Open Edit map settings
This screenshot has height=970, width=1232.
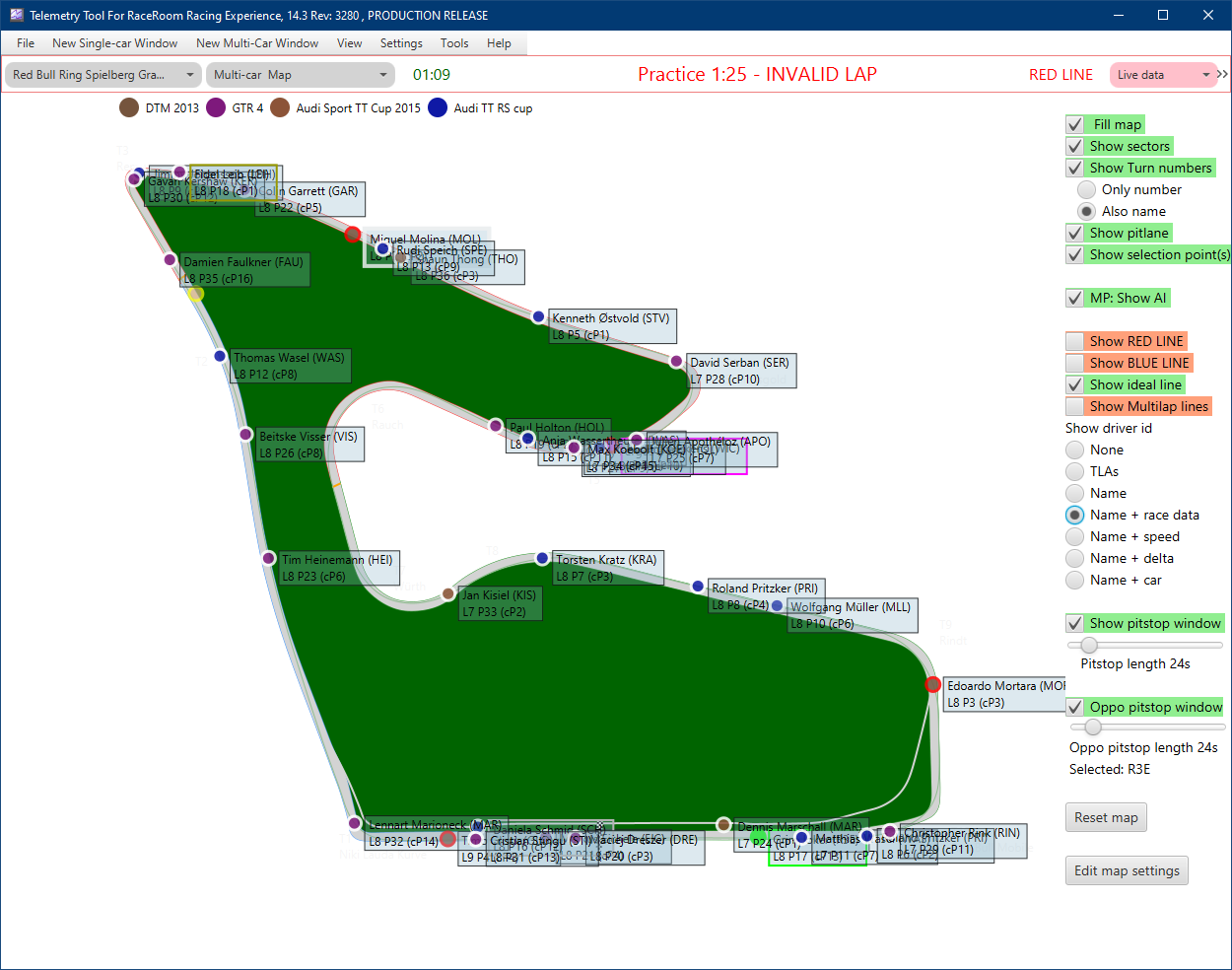(x=1127, y=870)
